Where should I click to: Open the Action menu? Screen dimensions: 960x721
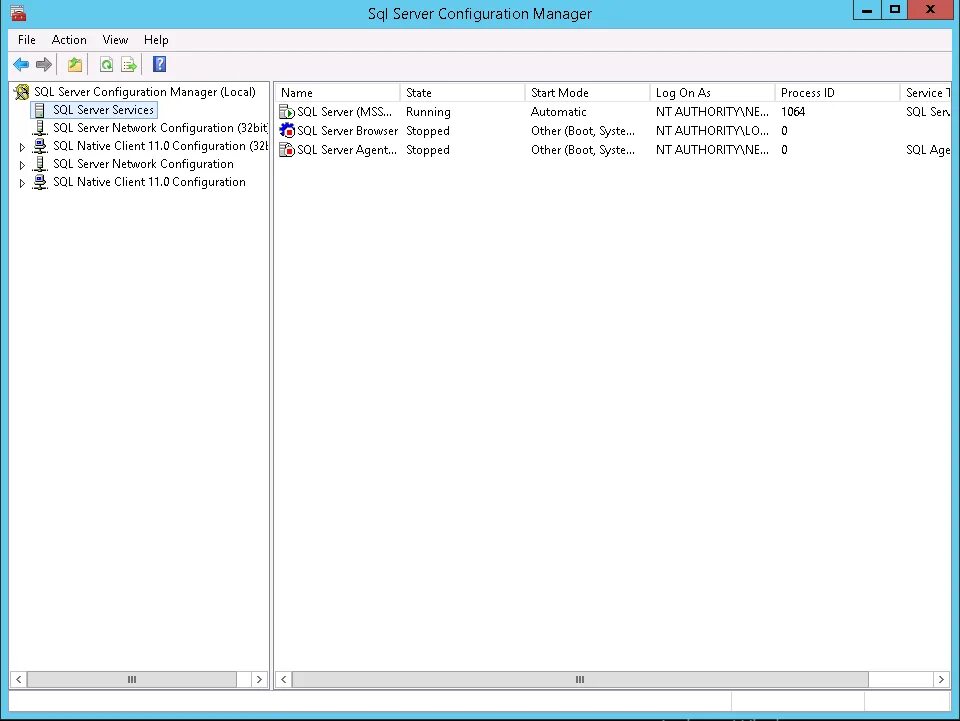[69, 40]
